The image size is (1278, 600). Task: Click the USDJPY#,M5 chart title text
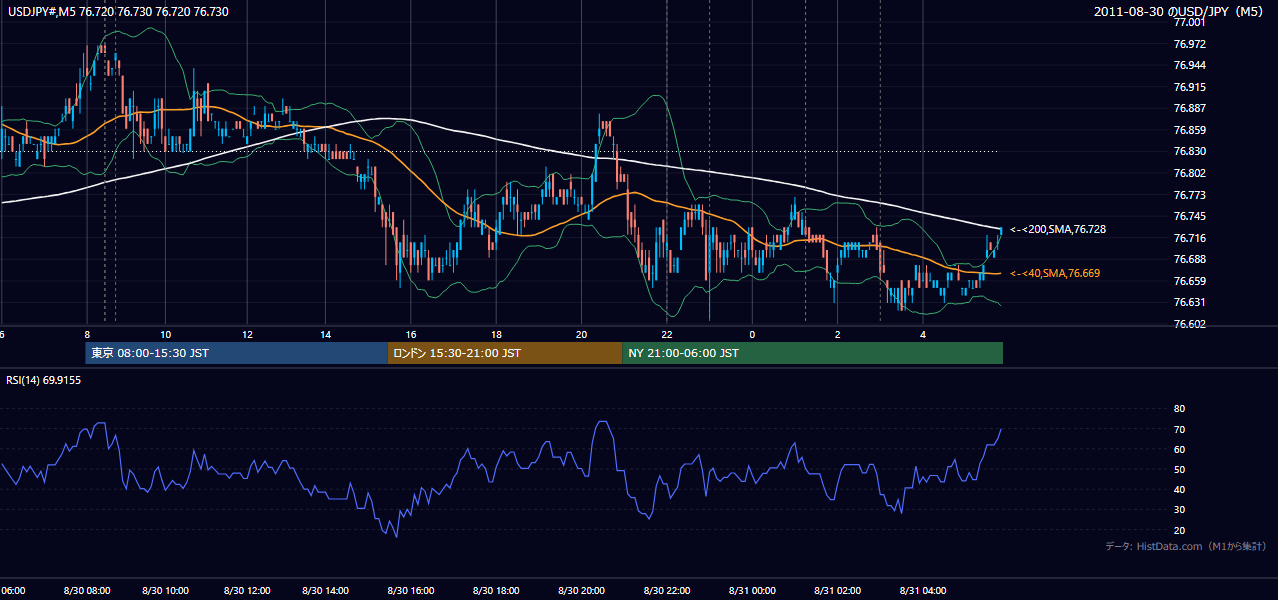coord(116,12)
